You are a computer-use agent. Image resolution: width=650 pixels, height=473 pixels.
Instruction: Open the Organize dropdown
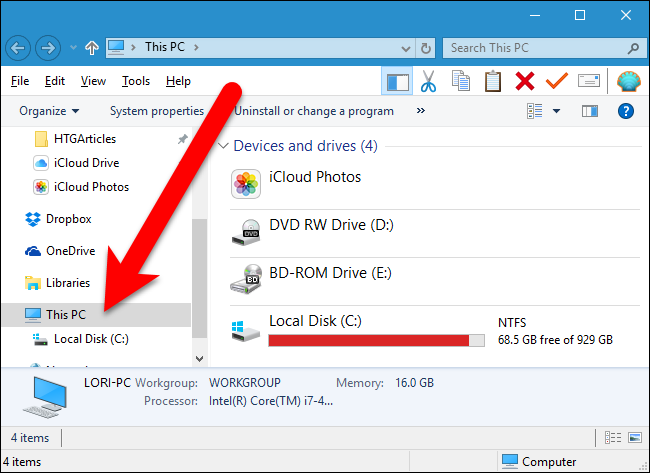point(49,111)
